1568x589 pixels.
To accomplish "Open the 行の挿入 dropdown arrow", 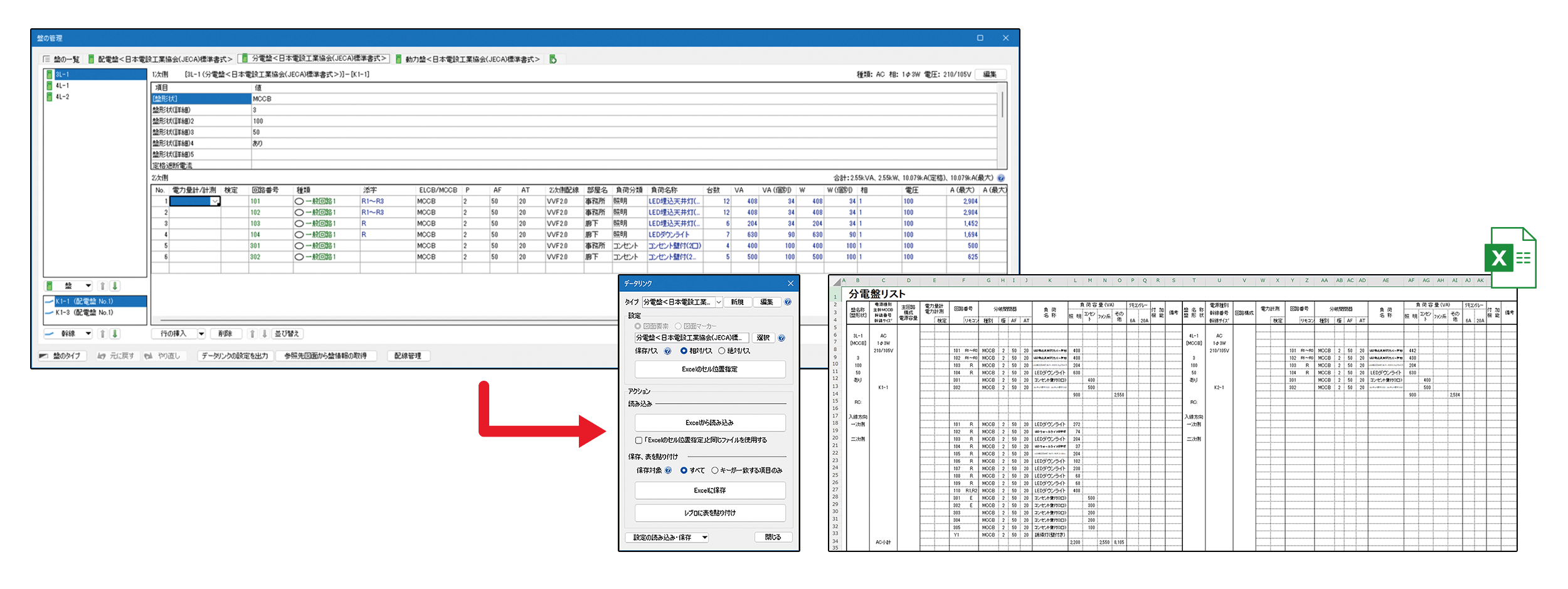I will coord(201,334).
